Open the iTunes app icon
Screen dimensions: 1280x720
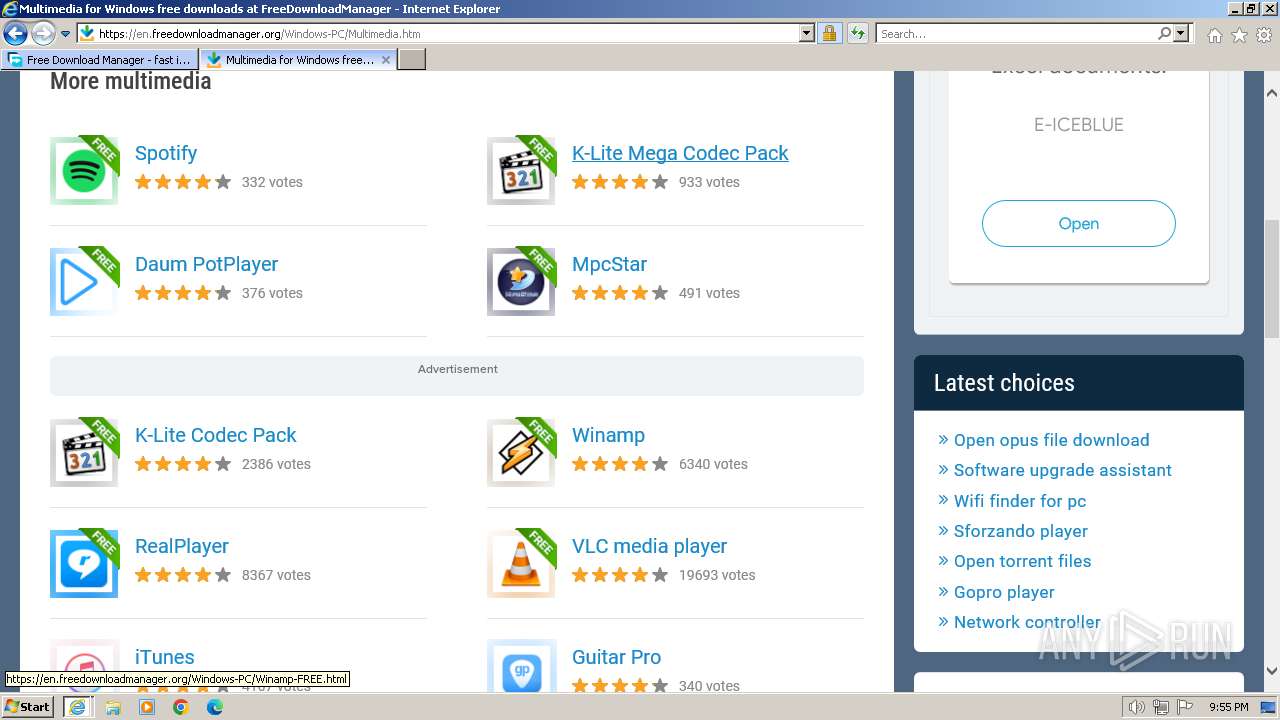[x=84, y=666]
